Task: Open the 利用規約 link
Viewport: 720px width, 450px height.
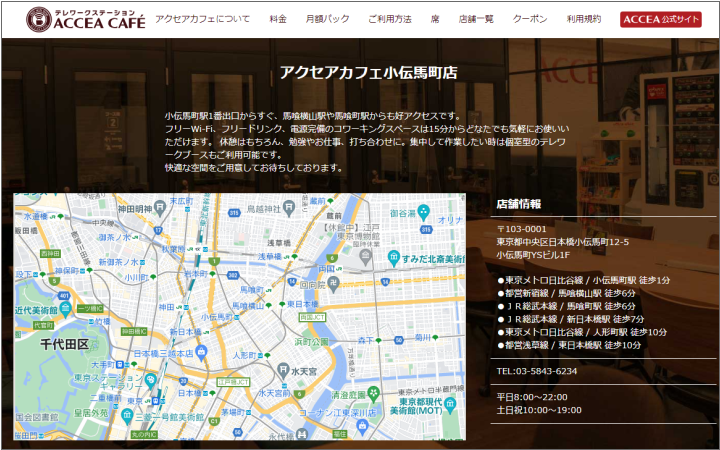Action: click(584, 19)
